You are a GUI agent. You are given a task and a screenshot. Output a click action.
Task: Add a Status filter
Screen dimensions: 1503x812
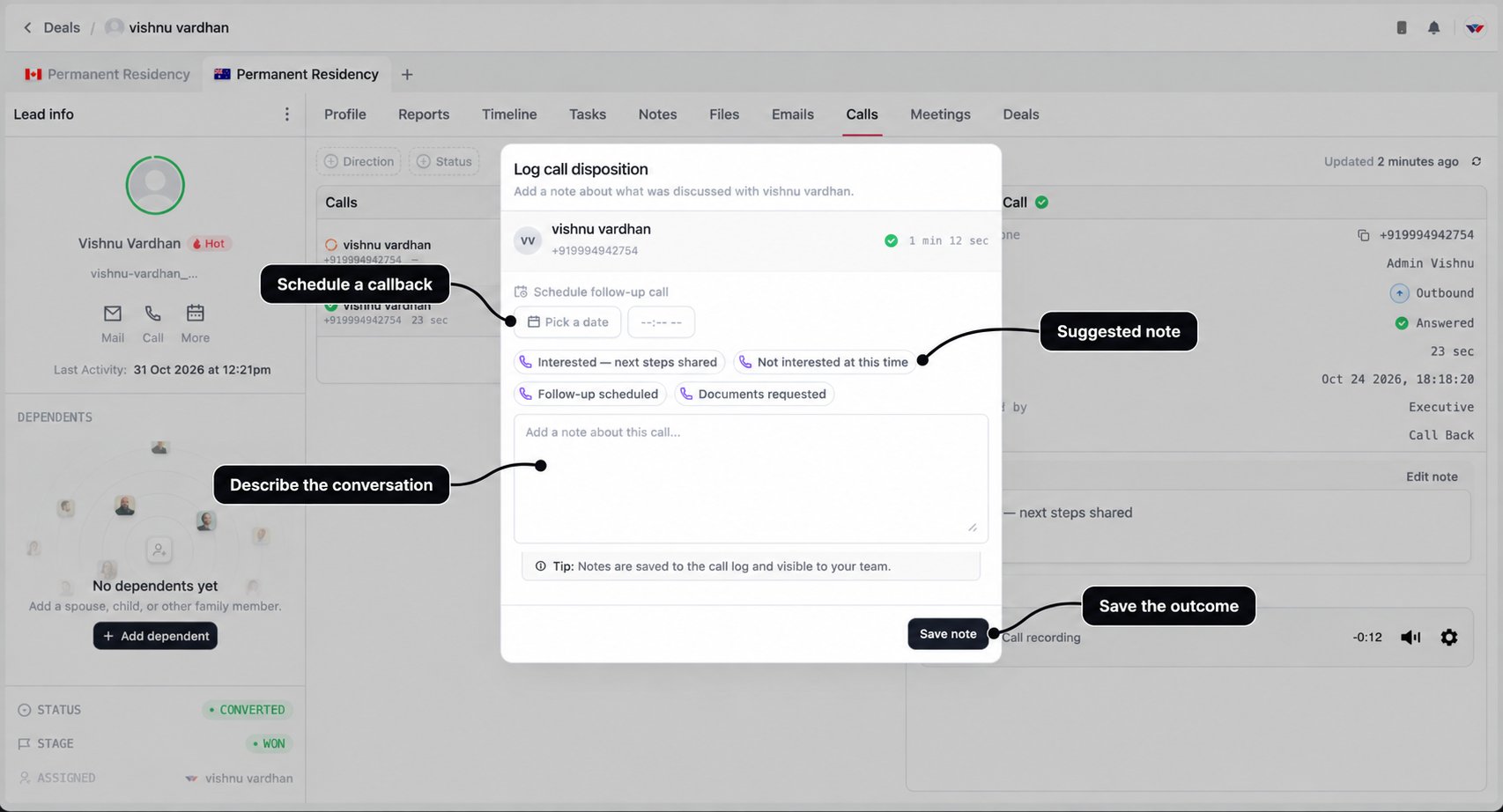[x=444, y=161]
